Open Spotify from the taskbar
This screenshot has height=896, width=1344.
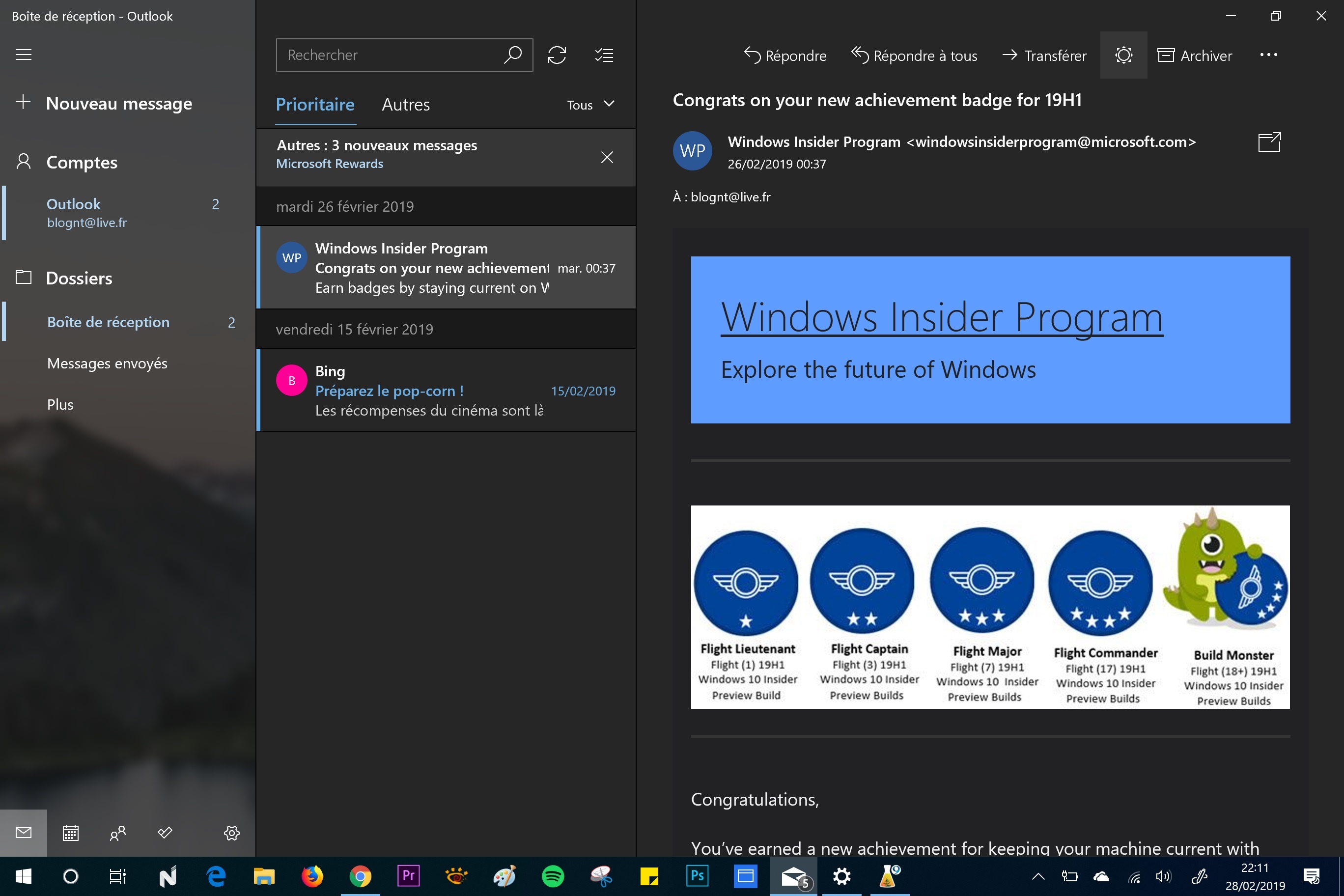pos(553,876)
